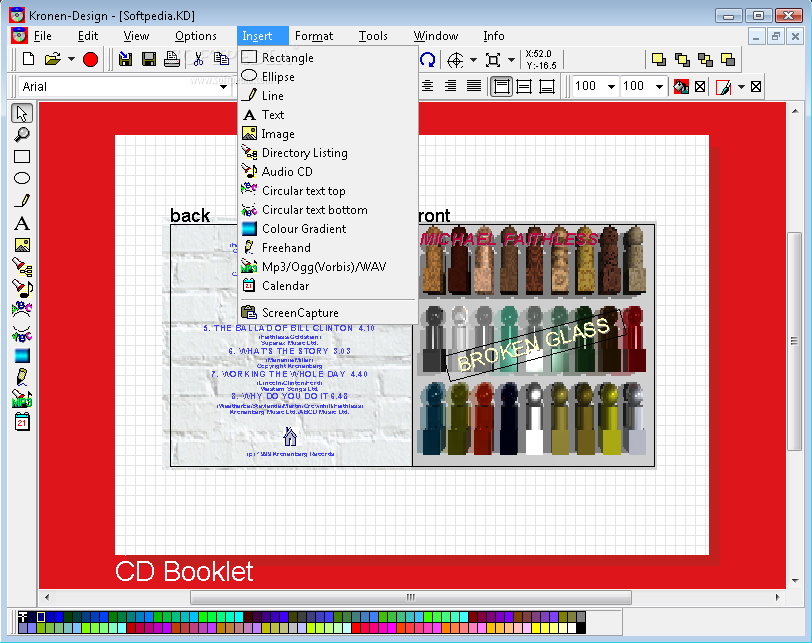Click the horizontal scrollbar thumb
812x643 pixels.
411,597
